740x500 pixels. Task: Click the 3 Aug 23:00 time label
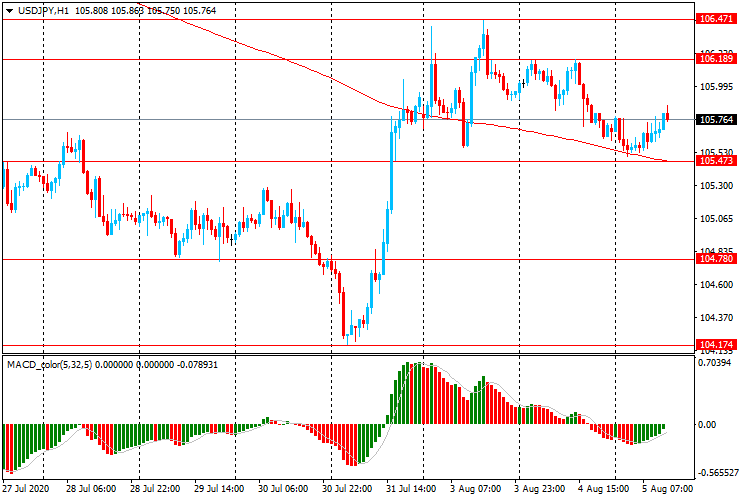pos(539,489)
